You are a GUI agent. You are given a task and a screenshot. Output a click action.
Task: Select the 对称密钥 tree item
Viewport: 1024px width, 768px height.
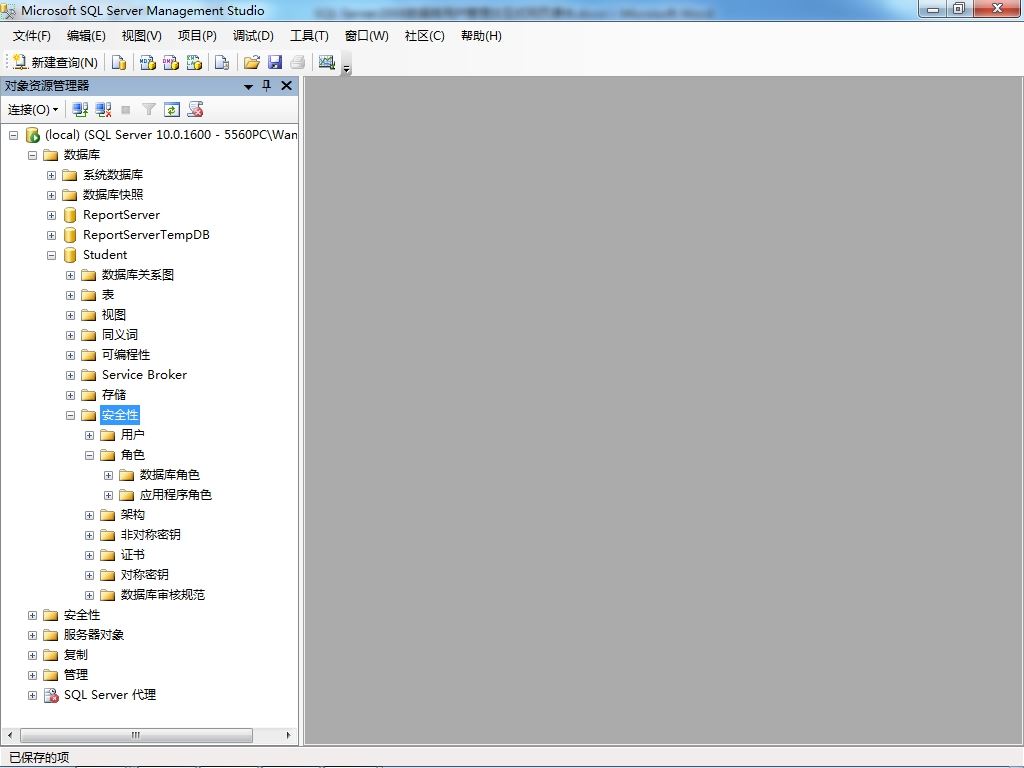[x=144, y=575]
